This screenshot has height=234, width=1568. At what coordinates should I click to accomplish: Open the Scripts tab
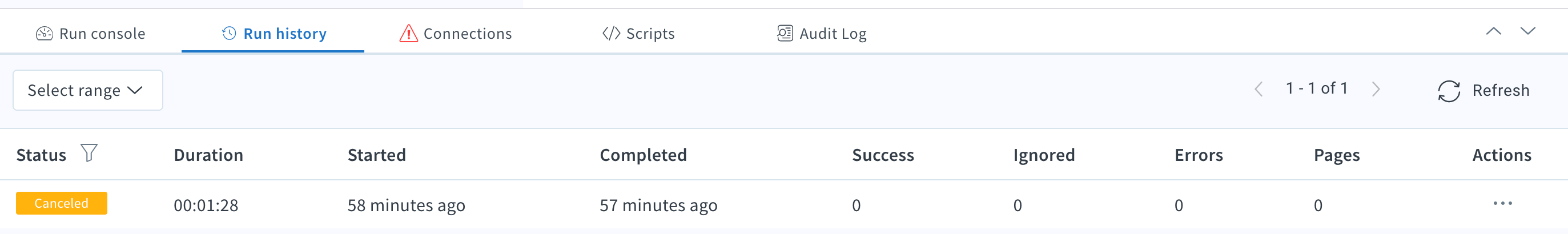tap(638, 34)
